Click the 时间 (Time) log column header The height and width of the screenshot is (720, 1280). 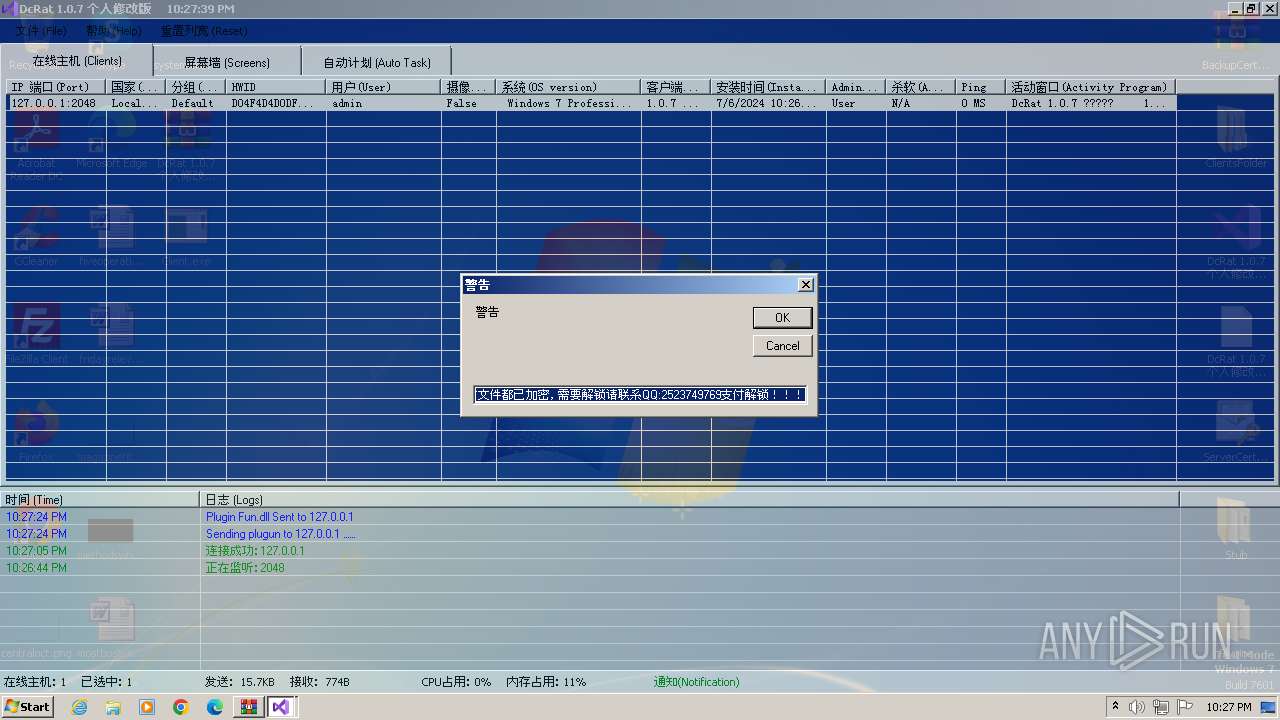(x=100, y=499)
